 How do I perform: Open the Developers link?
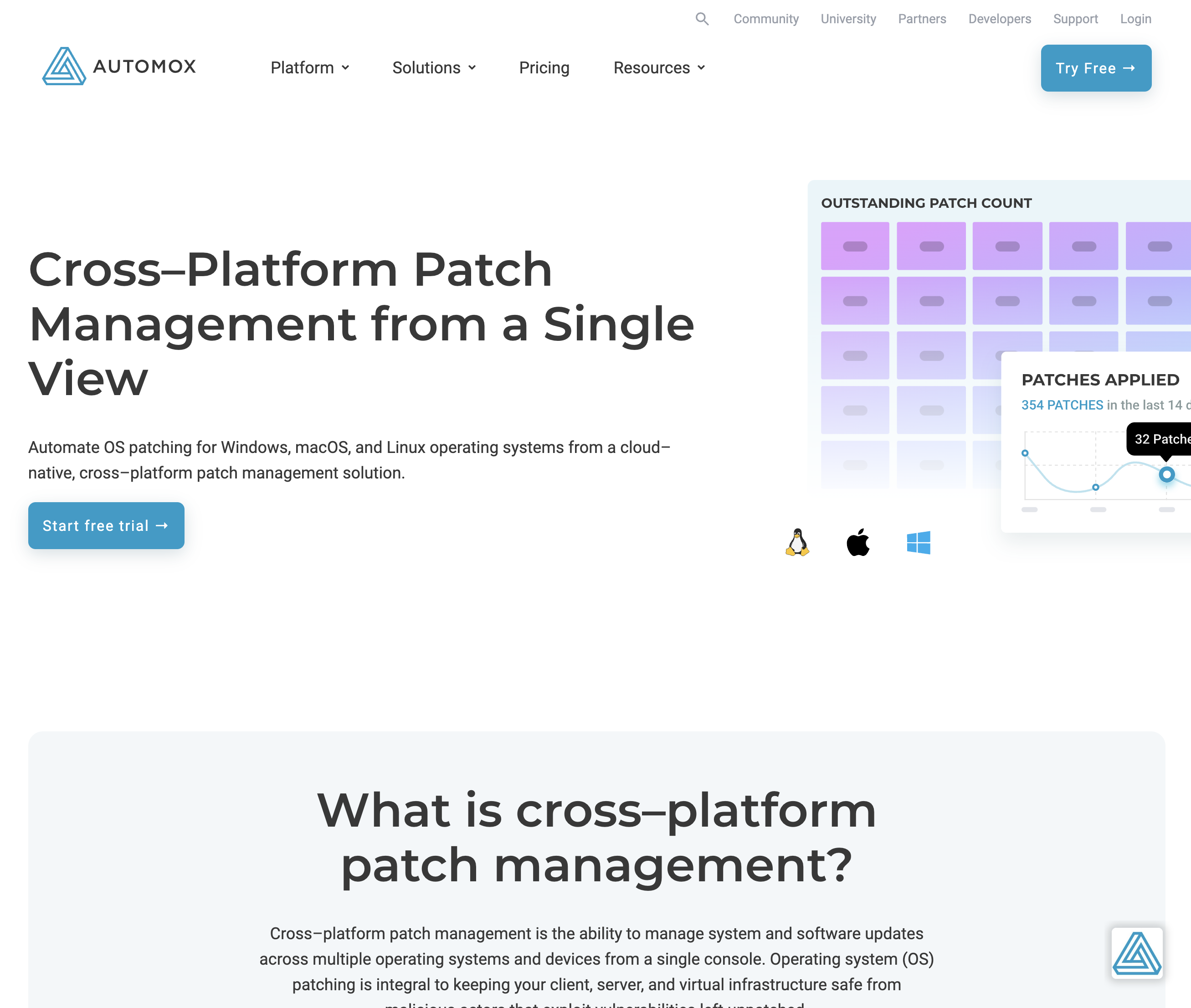[999, 19]
